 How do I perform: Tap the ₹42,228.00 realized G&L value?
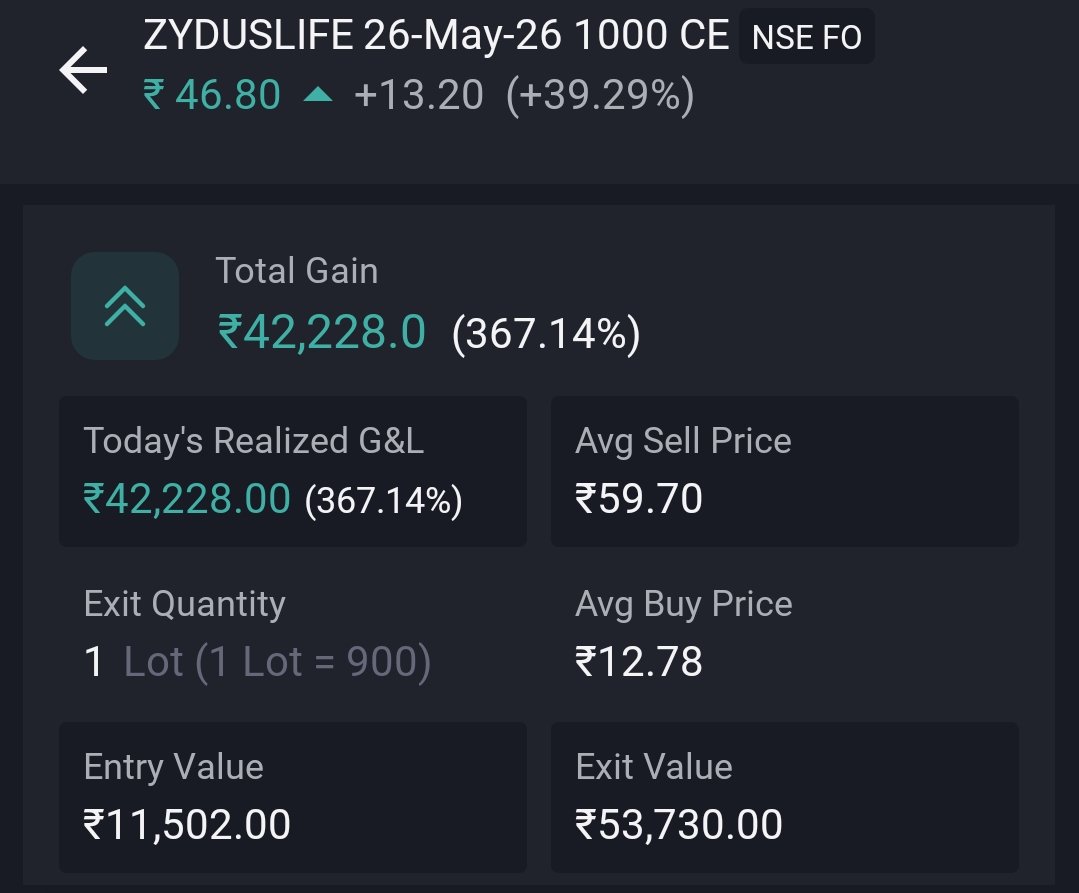click(x=186, y=499)
